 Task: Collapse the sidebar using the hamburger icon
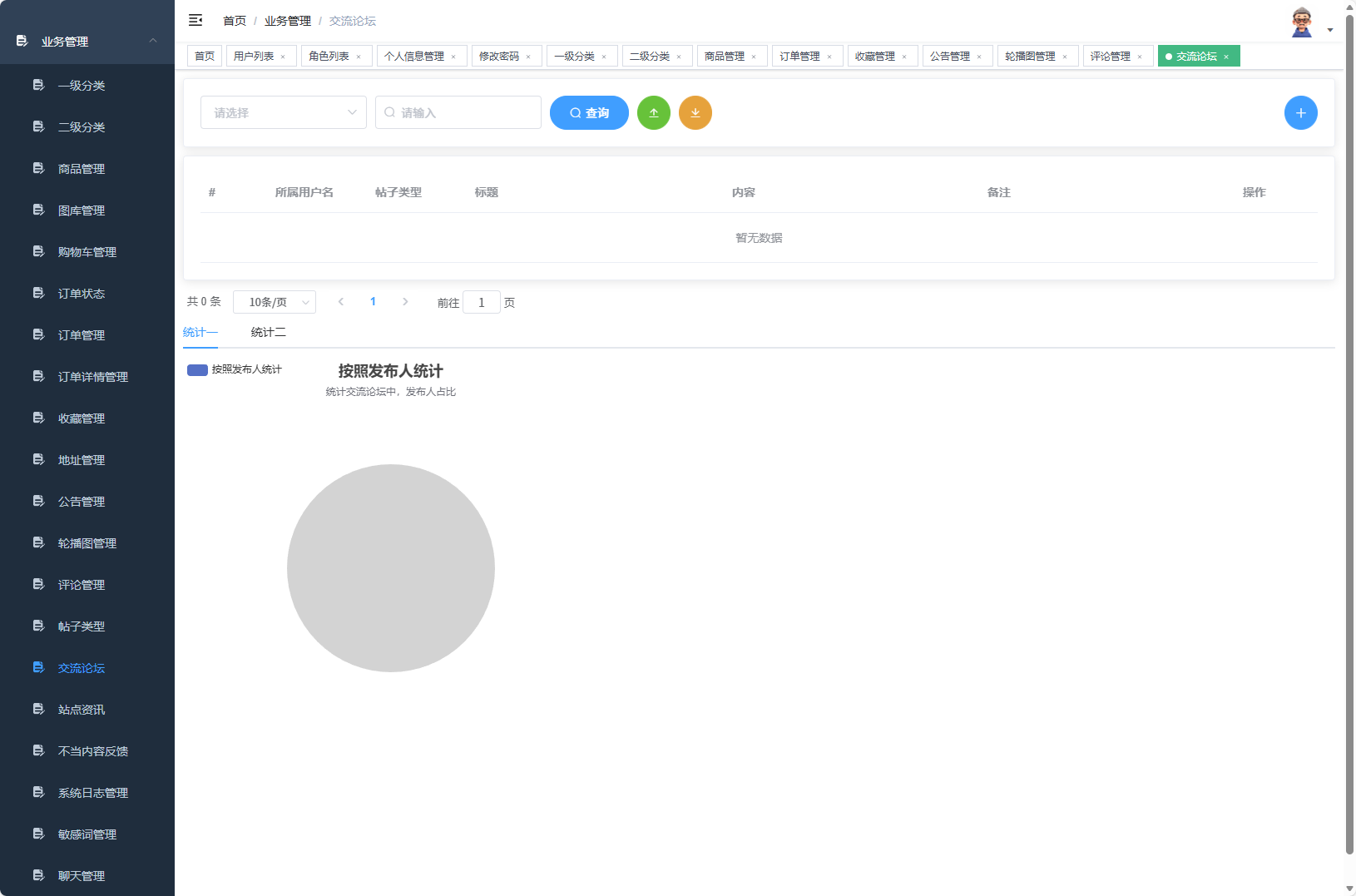click(x=195, y=20)
